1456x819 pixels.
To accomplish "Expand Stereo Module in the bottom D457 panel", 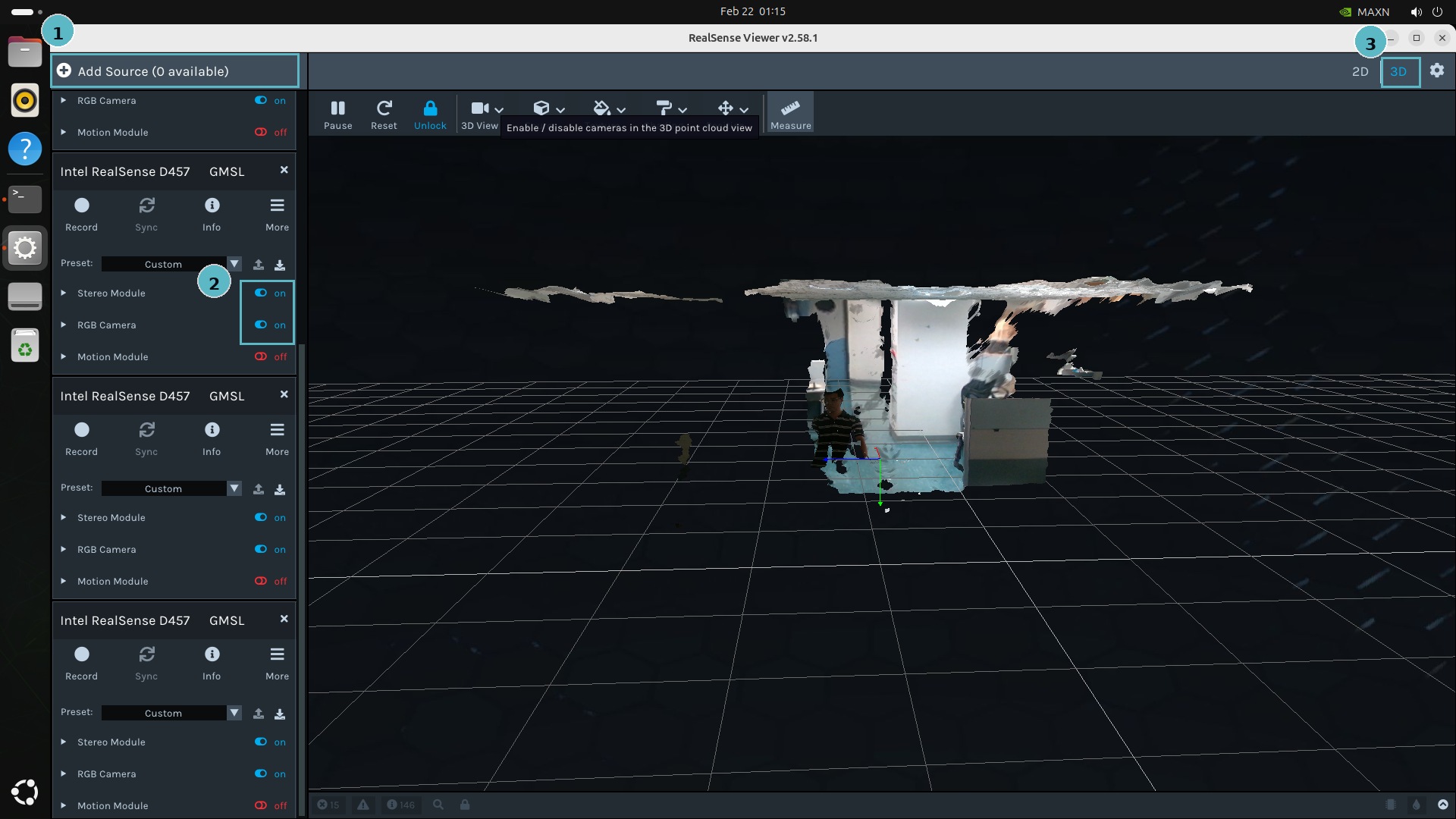I will coord(64,742).
